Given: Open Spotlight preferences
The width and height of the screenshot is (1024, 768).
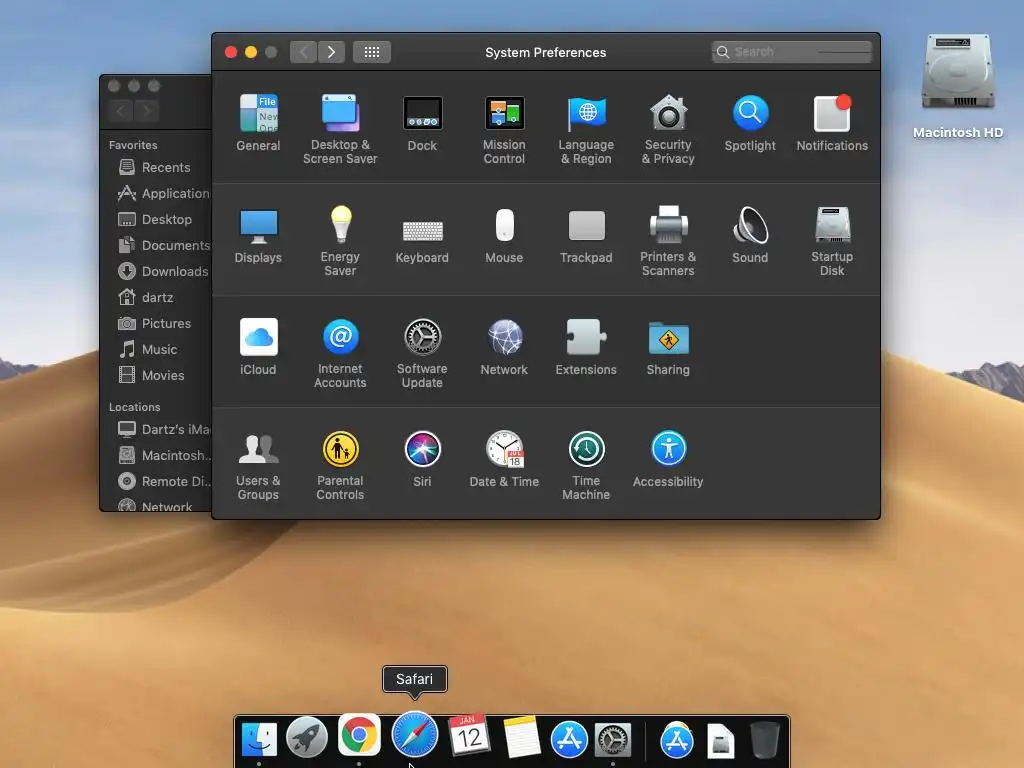Looking at the screenshot, I should (x=750, y=122).
